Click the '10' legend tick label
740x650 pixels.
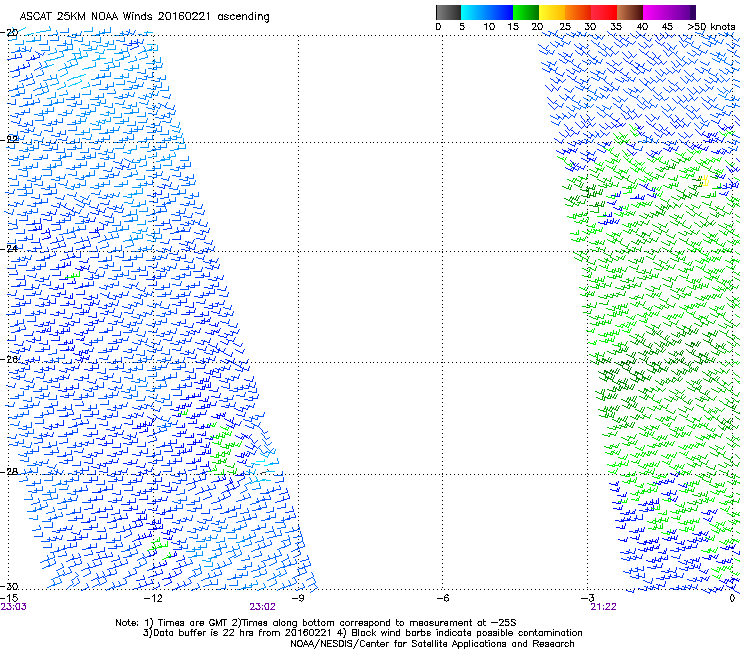489,27
